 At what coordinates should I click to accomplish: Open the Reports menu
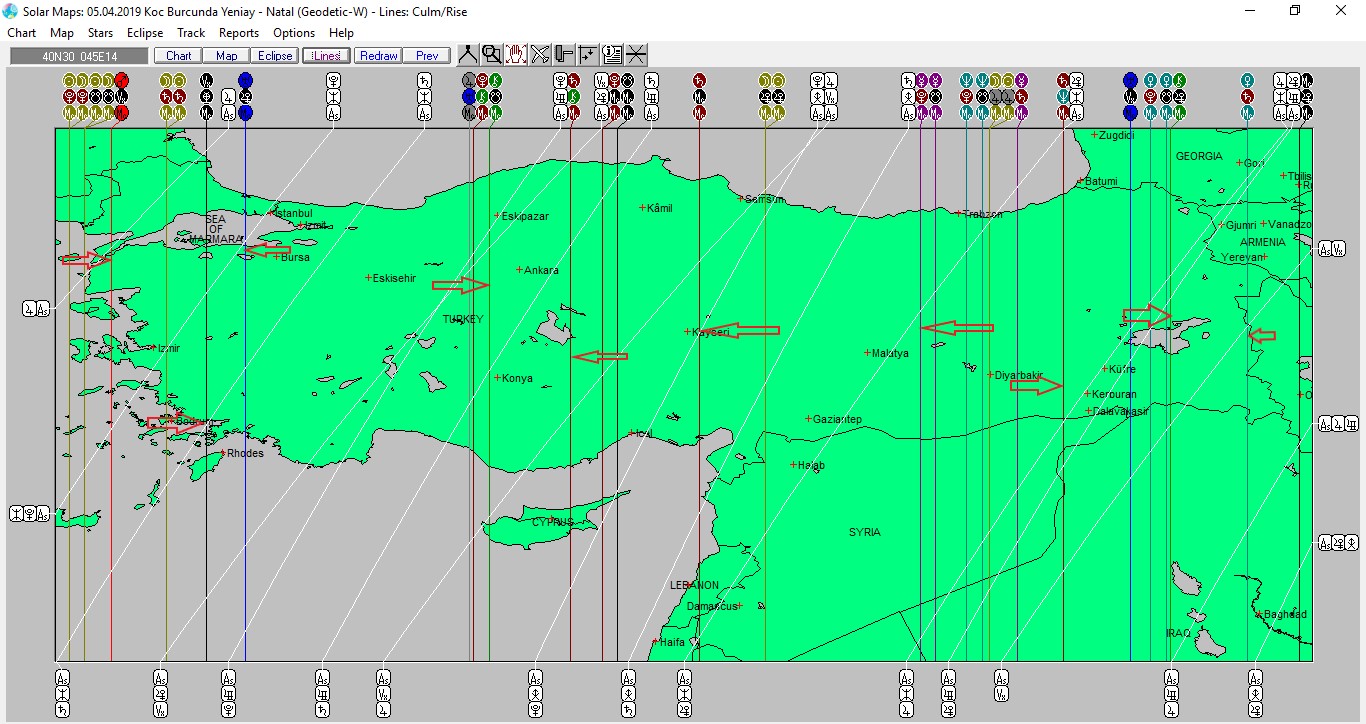pyautogui.click(x=239, y=33)
